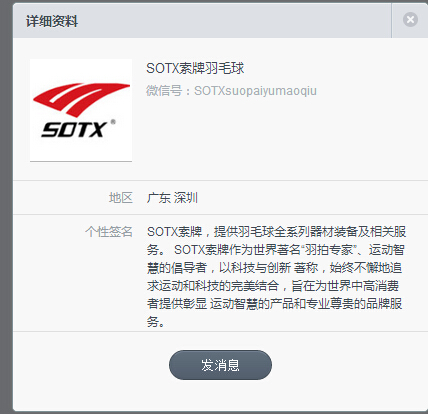Click the 发消息 button

click(220, 365)
